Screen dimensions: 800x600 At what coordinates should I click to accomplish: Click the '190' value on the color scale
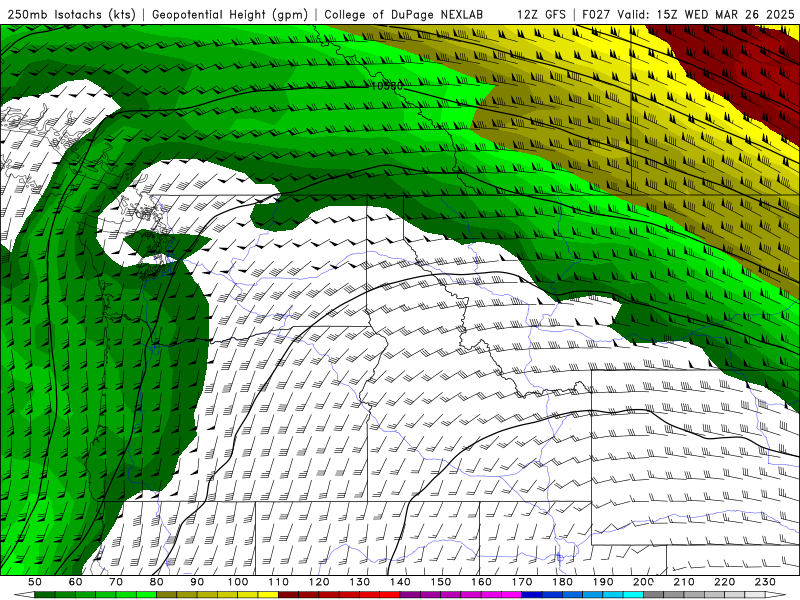[x=603, y=582]
